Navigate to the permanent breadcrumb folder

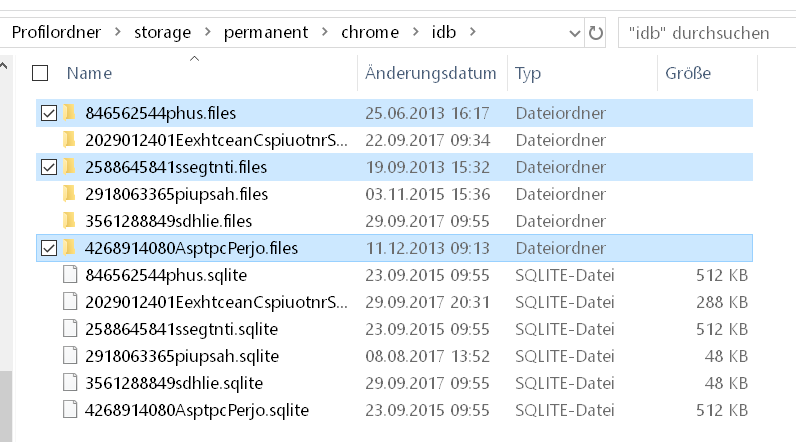(x=265, y=32)
